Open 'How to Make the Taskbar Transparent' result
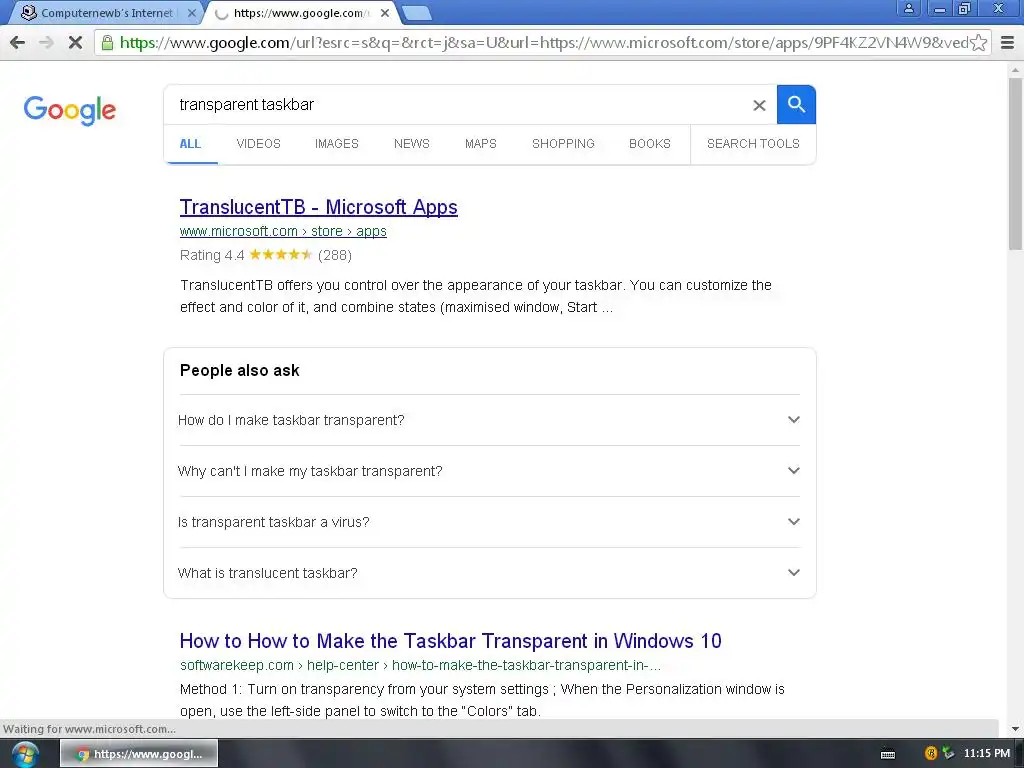Image resolution: width=1024 pixels, height=768 pixels. click(451, 641)
